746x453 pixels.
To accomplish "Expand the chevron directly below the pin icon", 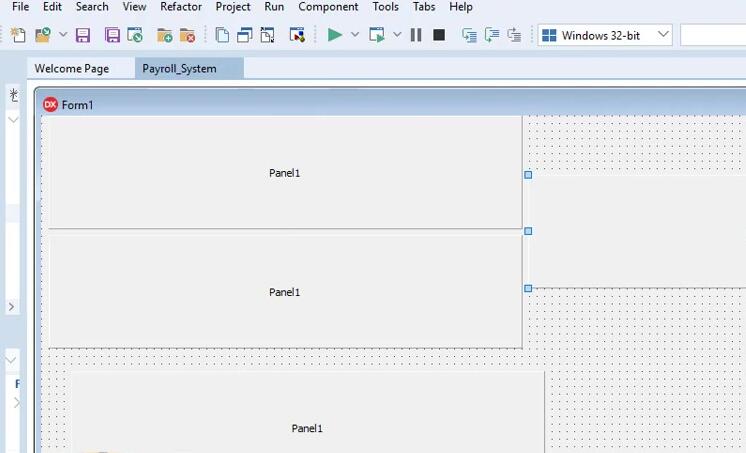I will pos(13,119).
